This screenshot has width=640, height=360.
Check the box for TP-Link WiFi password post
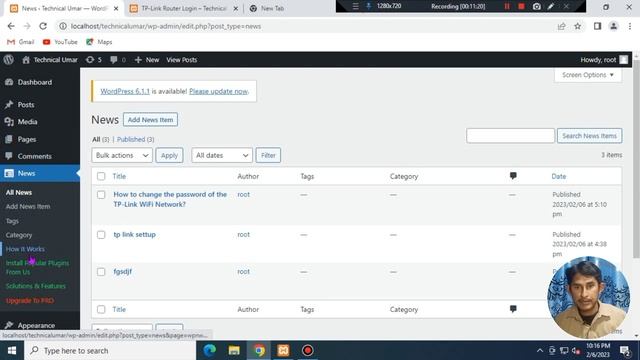pos(101,195)
